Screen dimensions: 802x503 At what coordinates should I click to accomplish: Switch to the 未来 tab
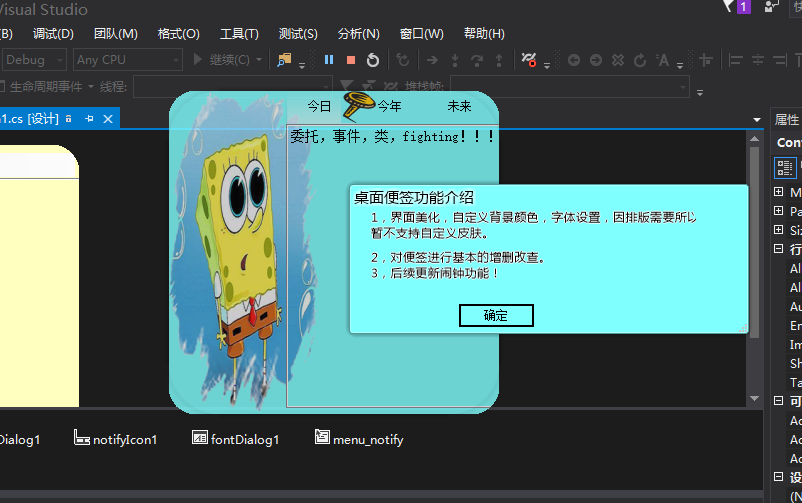pyautogui.click(x=459, y=106)
